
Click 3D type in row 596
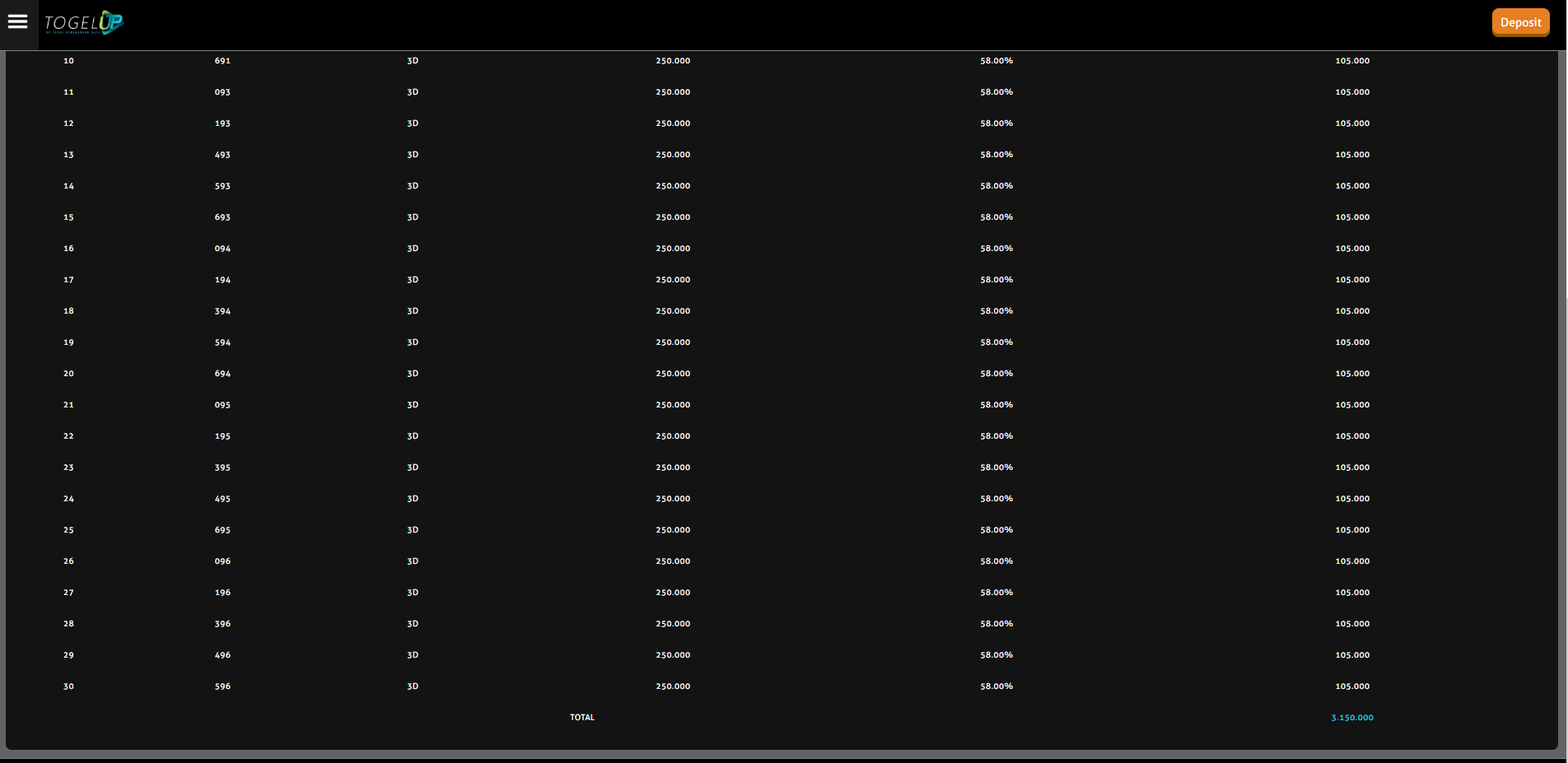(x=413, y=686)
